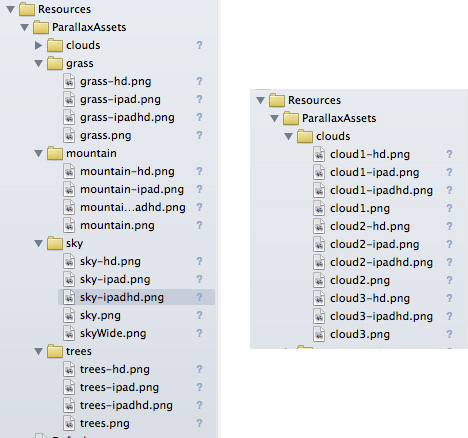Collapse the sky folder triangle
This screenshot has width=468, height=438.
[x=39, y=243]
